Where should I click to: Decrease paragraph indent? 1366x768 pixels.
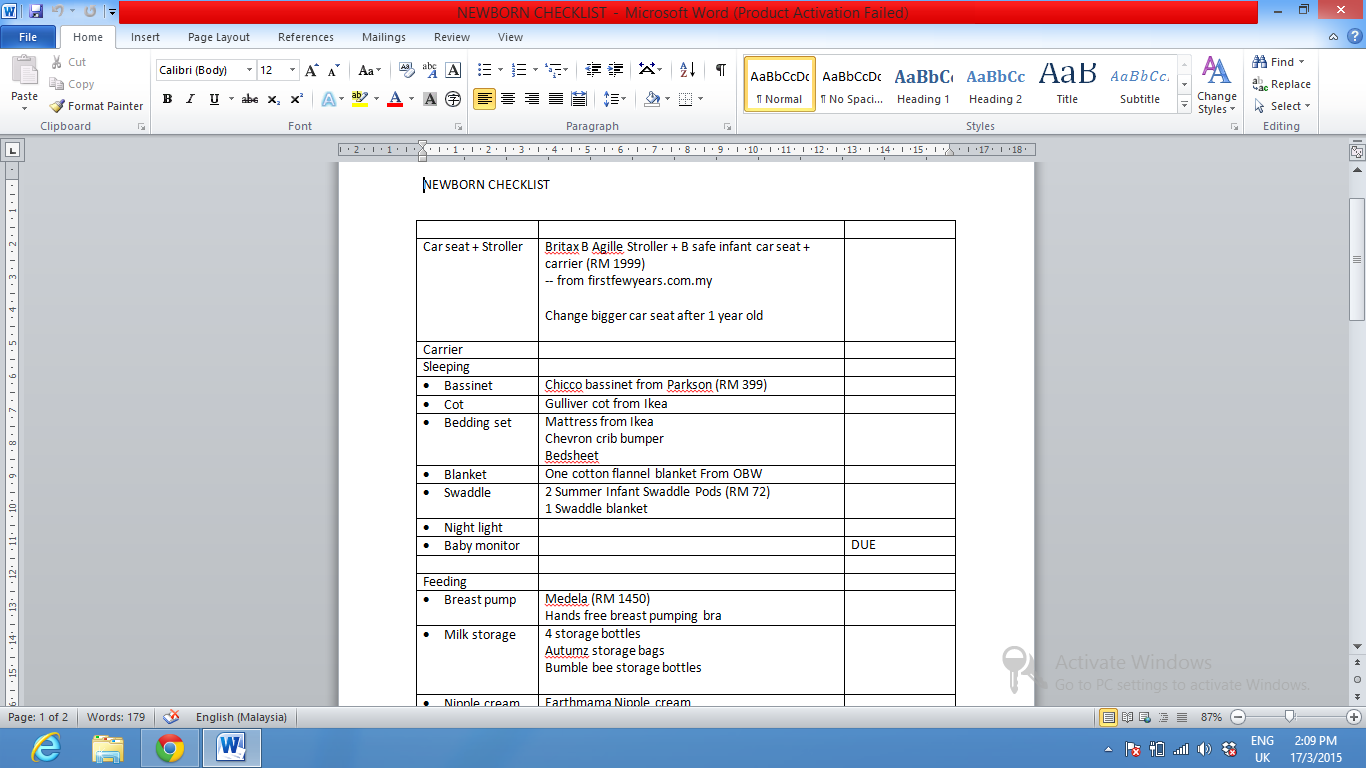(593, 70)
